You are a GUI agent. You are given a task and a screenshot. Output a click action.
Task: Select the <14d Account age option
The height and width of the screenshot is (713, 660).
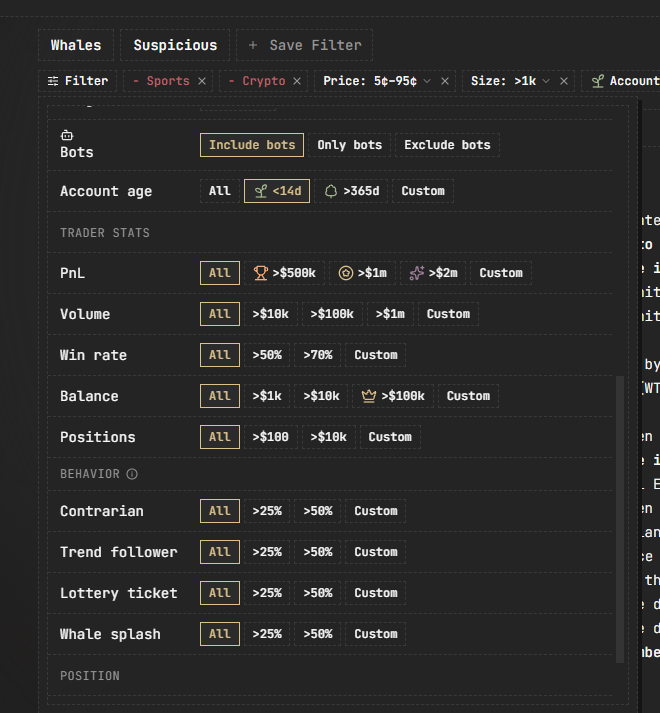pyautogui.click(x=277, y=191)
